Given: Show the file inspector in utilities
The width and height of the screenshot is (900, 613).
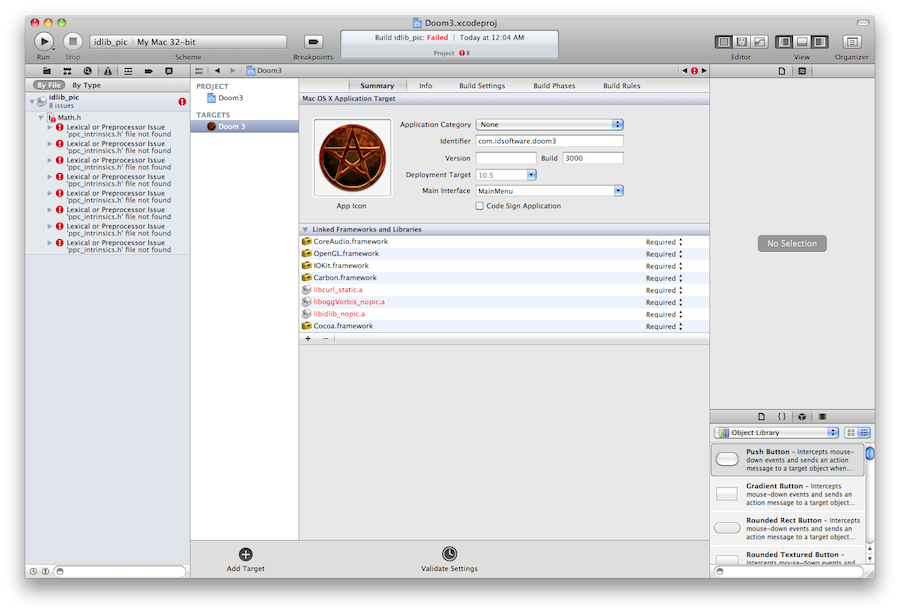Looking at the screenshot, I should [x=782, y=71].
